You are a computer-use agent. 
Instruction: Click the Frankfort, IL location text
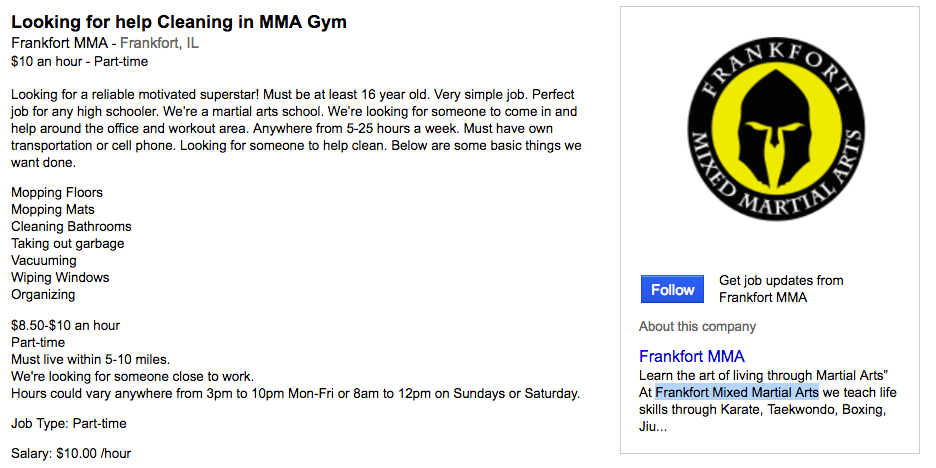[x=159, y=43]
